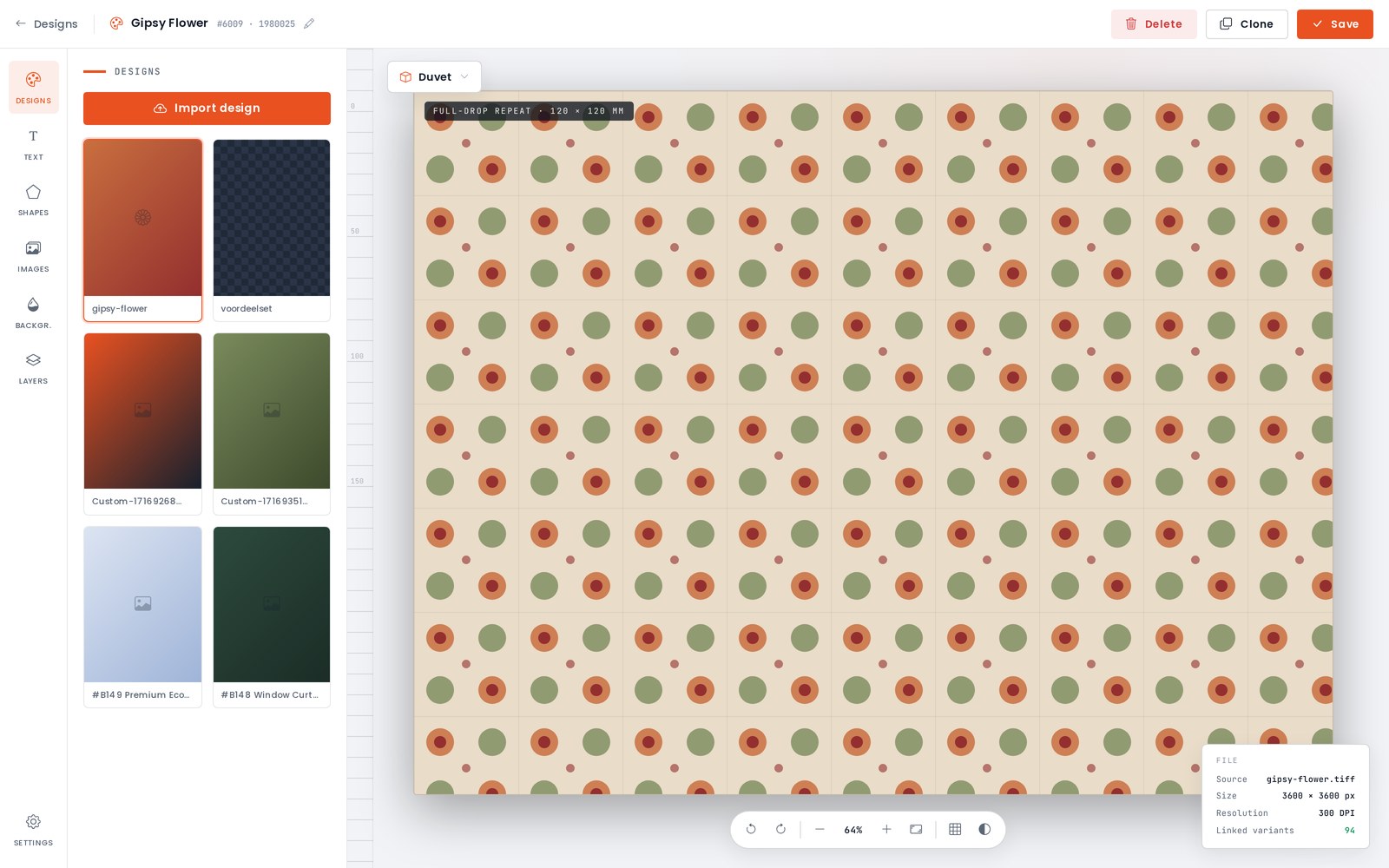The height and width of the screenshot is (868, 1389).
Task: Toggle the grid overlay
Action: coord(955,830)
